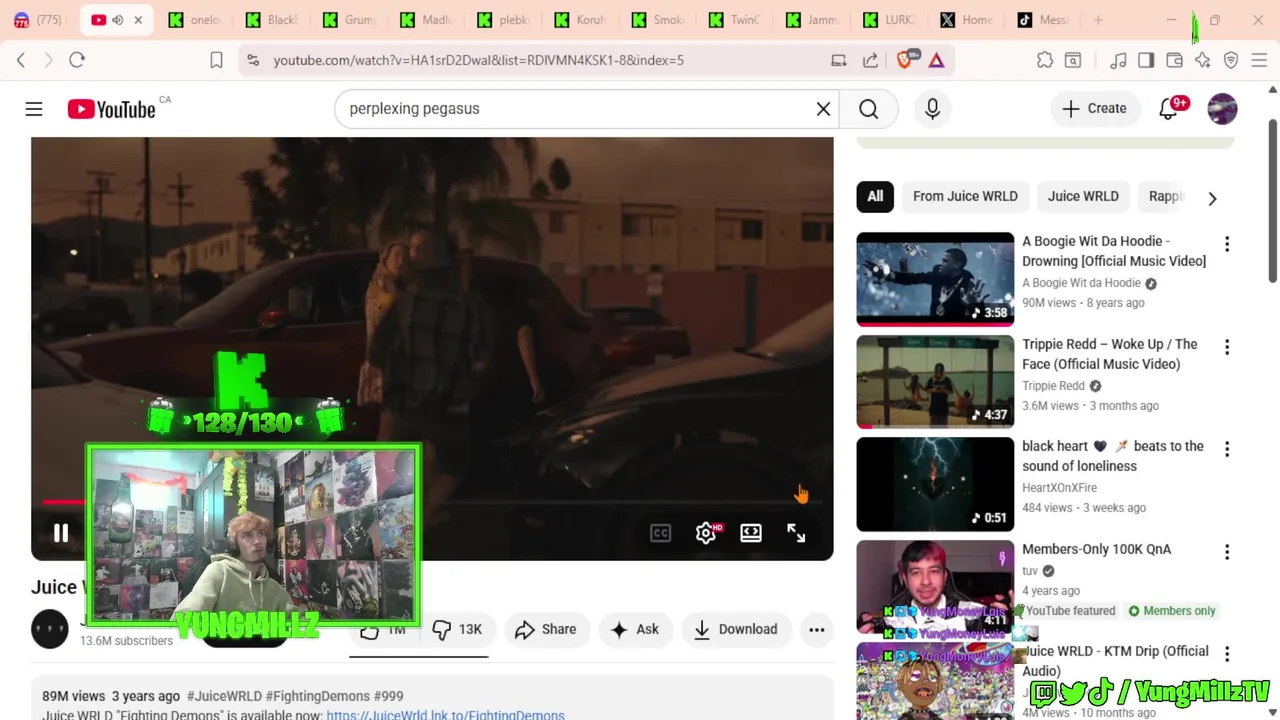Switch to the TikTok Messages tab
The image size is (1280, 720).
coord(1043,20)
